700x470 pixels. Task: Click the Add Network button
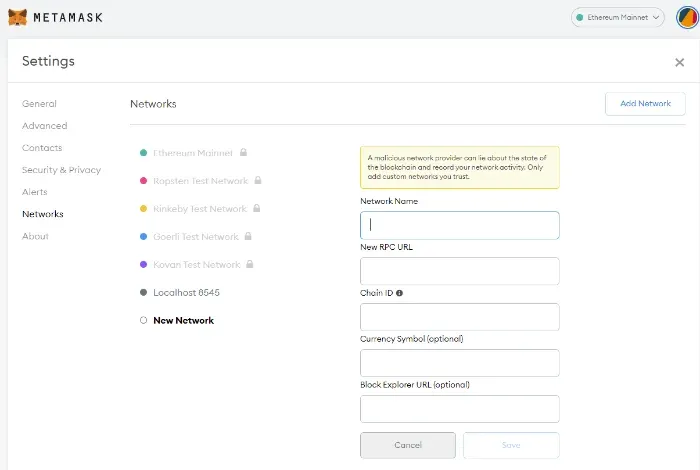645,104
